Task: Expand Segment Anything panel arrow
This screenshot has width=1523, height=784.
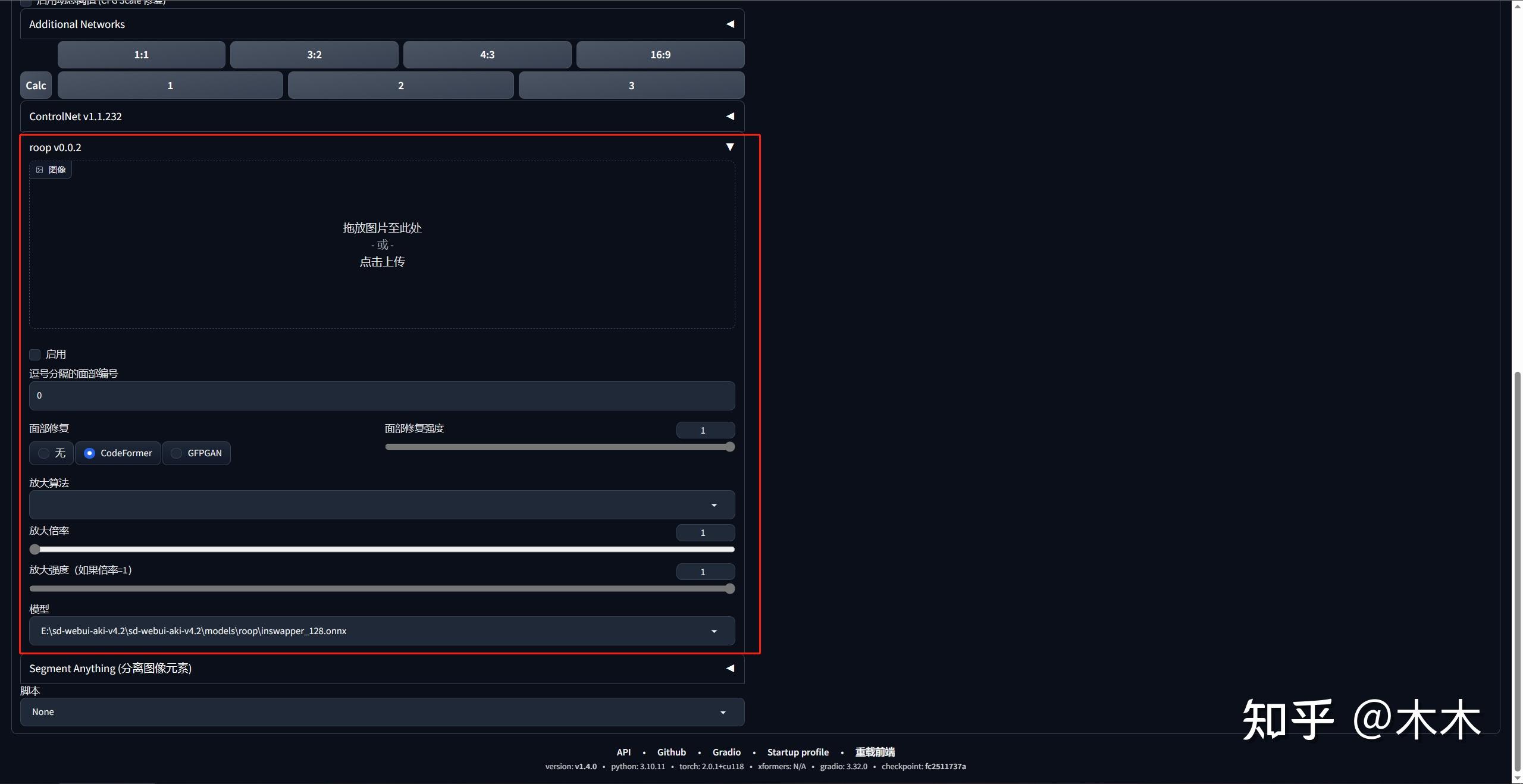Action: [729, 669]
